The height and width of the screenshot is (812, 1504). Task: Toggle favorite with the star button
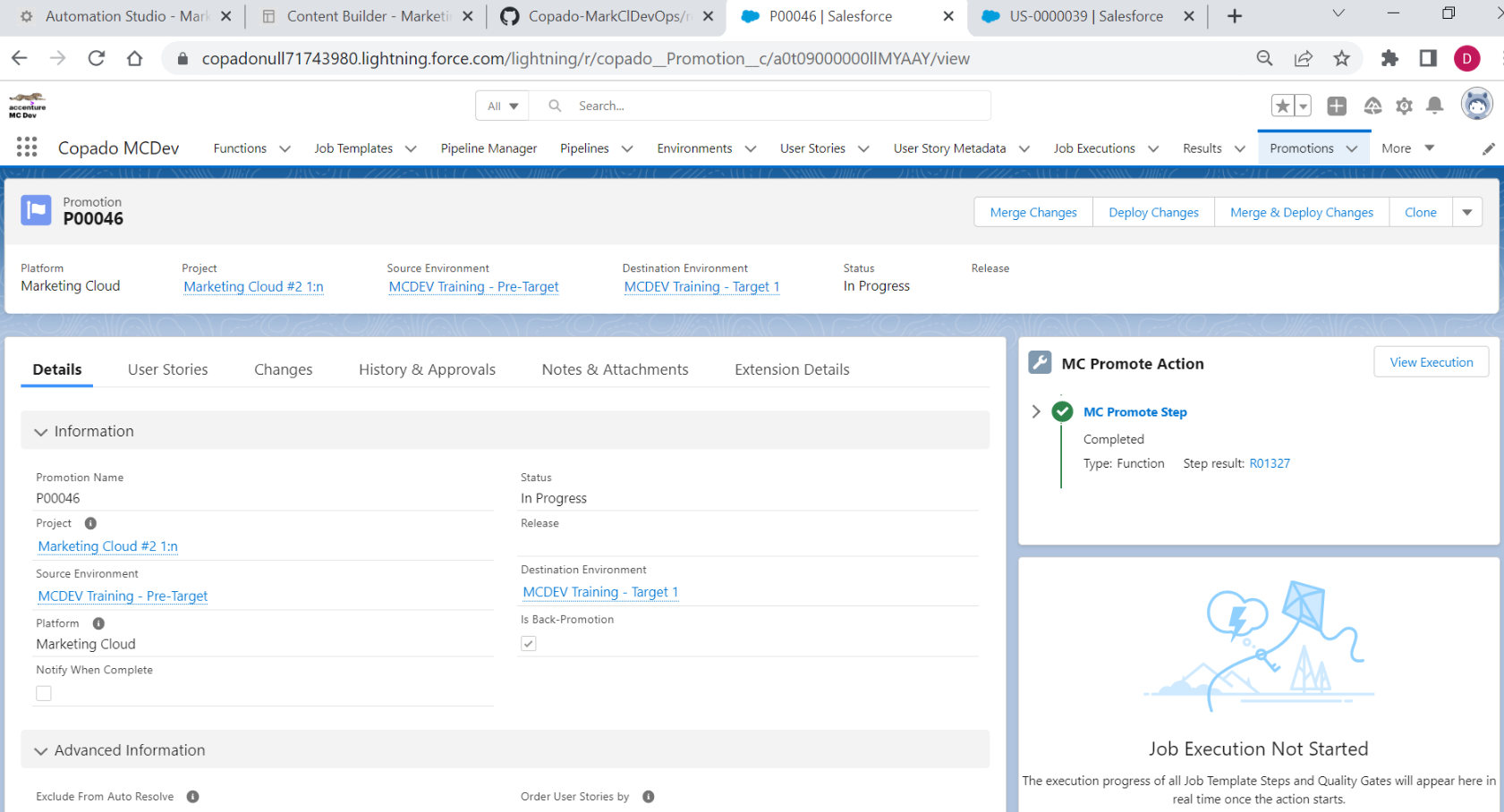click(x=1283, y=106)
